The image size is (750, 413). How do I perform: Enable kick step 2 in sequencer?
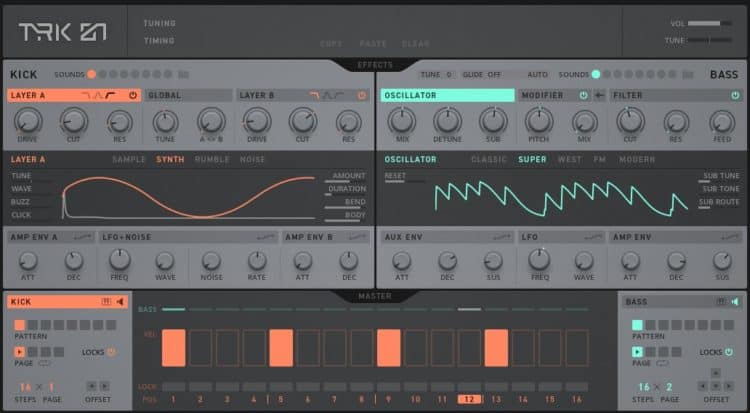(x=200, y=348)
